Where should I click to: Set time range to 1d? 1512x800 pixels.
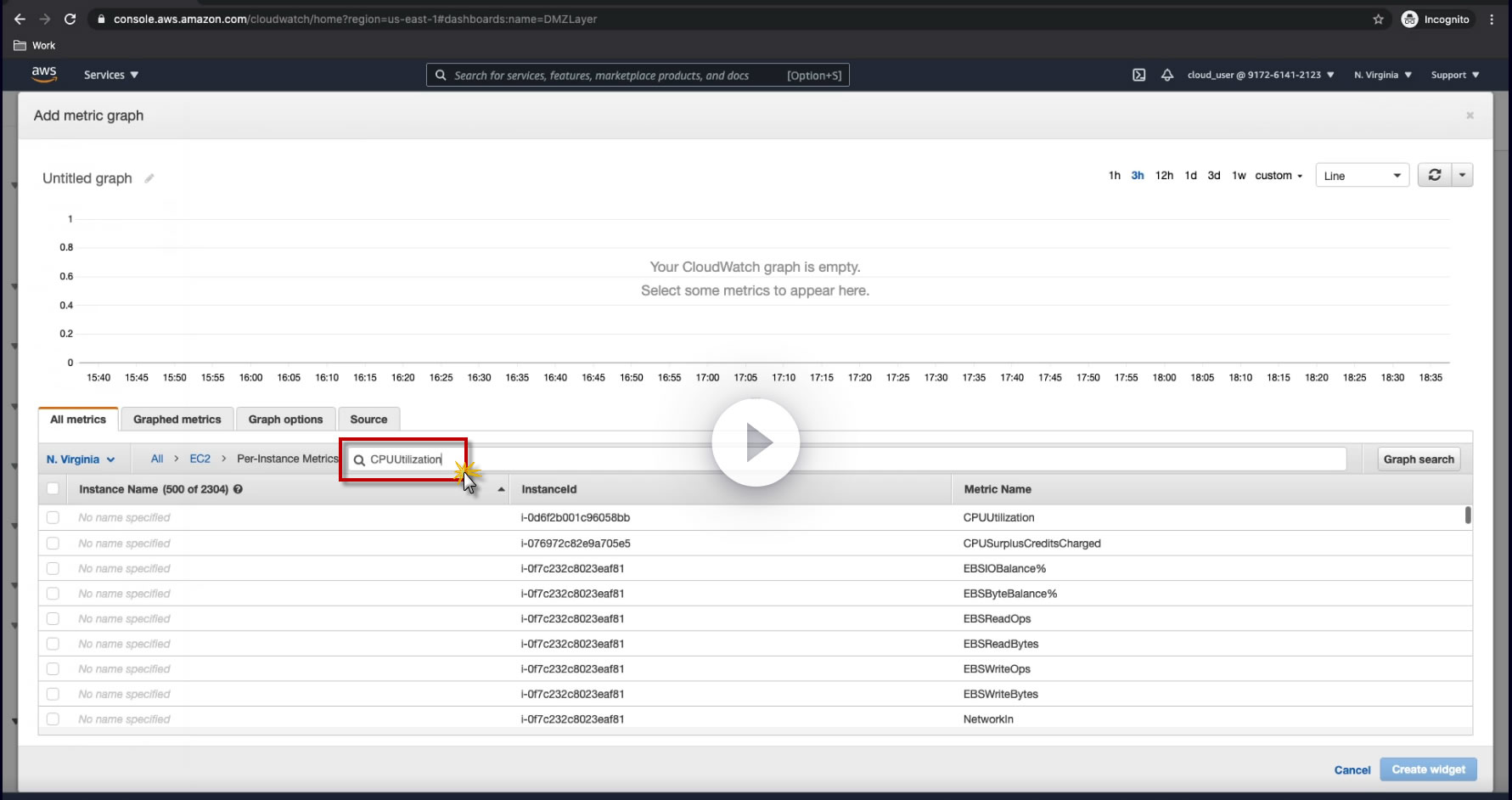pyautogui.click(x=1191, y=176)
